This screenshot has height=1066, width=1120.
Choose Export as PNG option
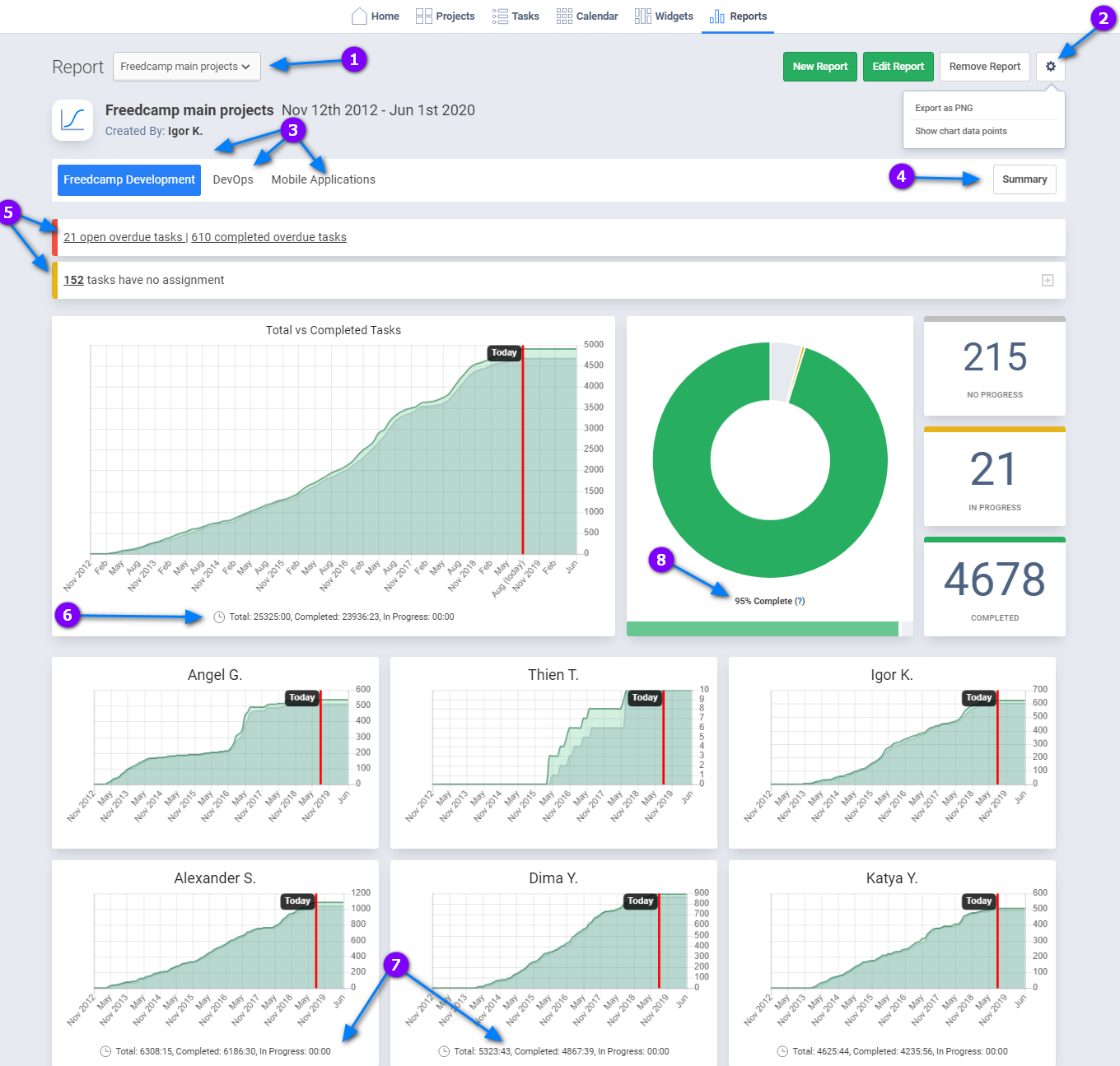tap(944, 108)
